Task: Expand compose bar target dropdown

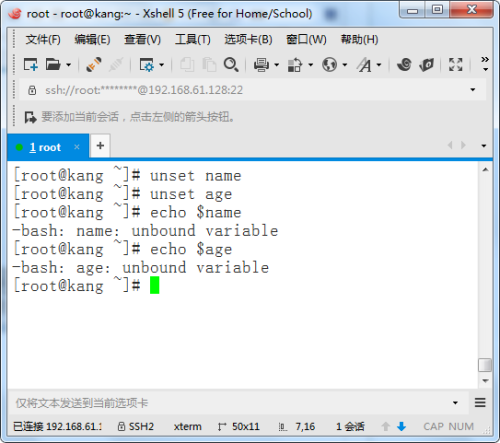Action: coord(455,403)
